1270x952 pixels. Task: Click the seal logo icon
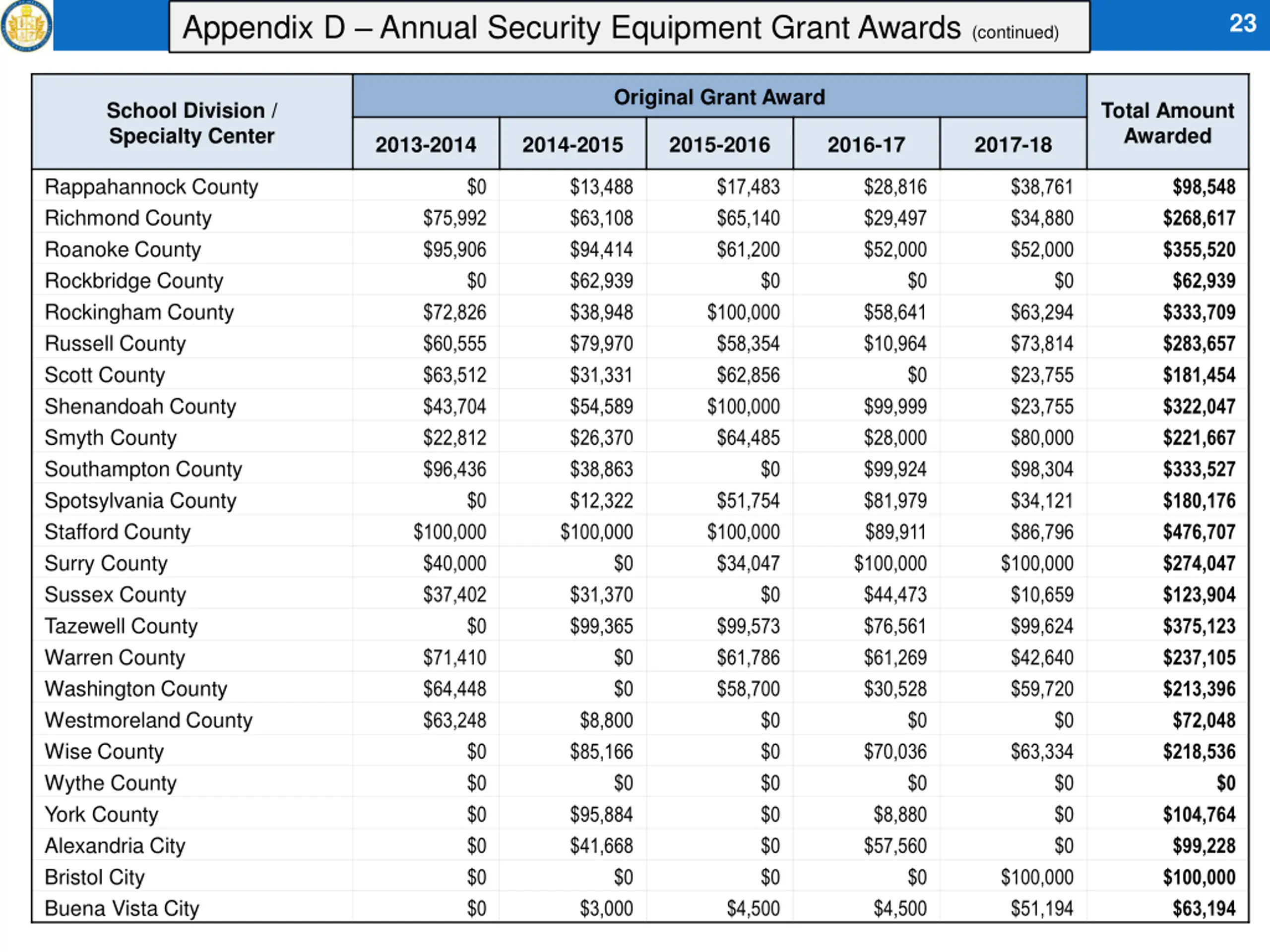(x=26, y=25)
